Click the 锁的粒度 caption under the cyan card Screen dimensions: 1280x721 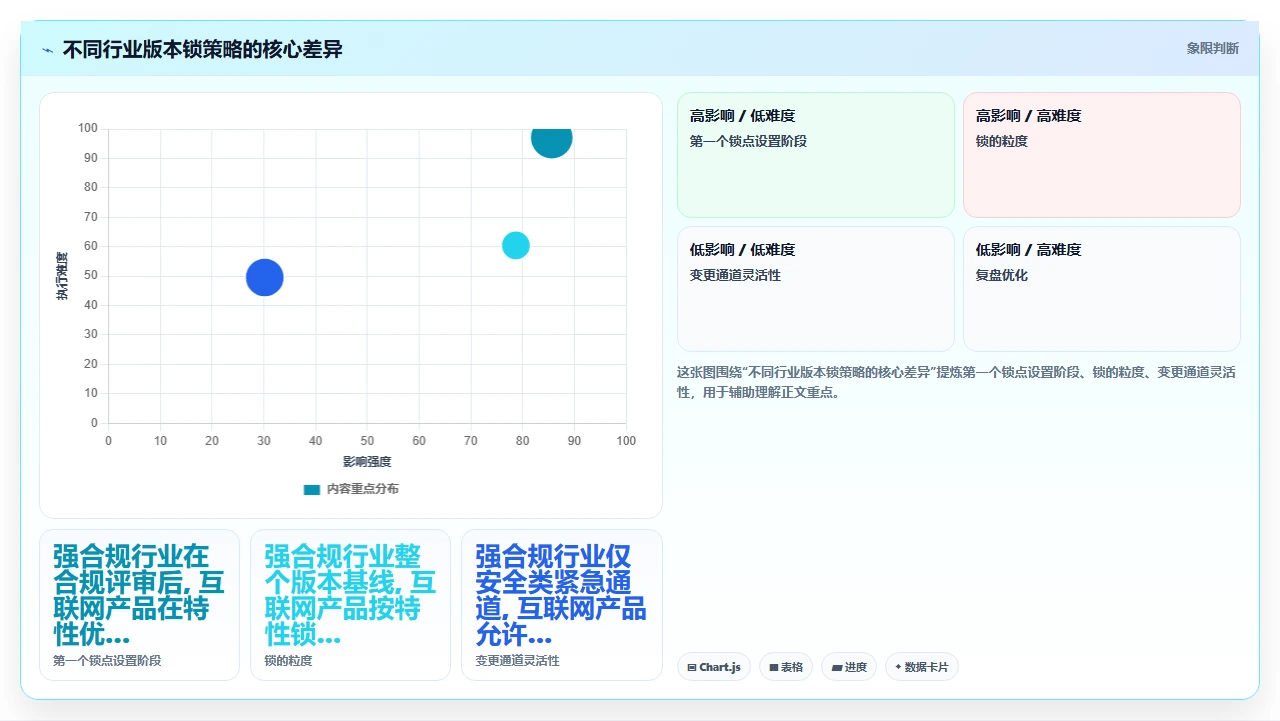point(288,661)
